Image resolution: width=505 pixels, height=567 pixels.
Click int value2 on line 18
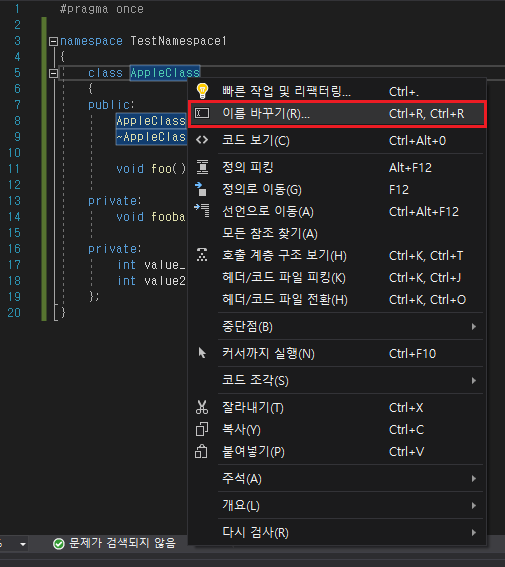click(151, 281)
